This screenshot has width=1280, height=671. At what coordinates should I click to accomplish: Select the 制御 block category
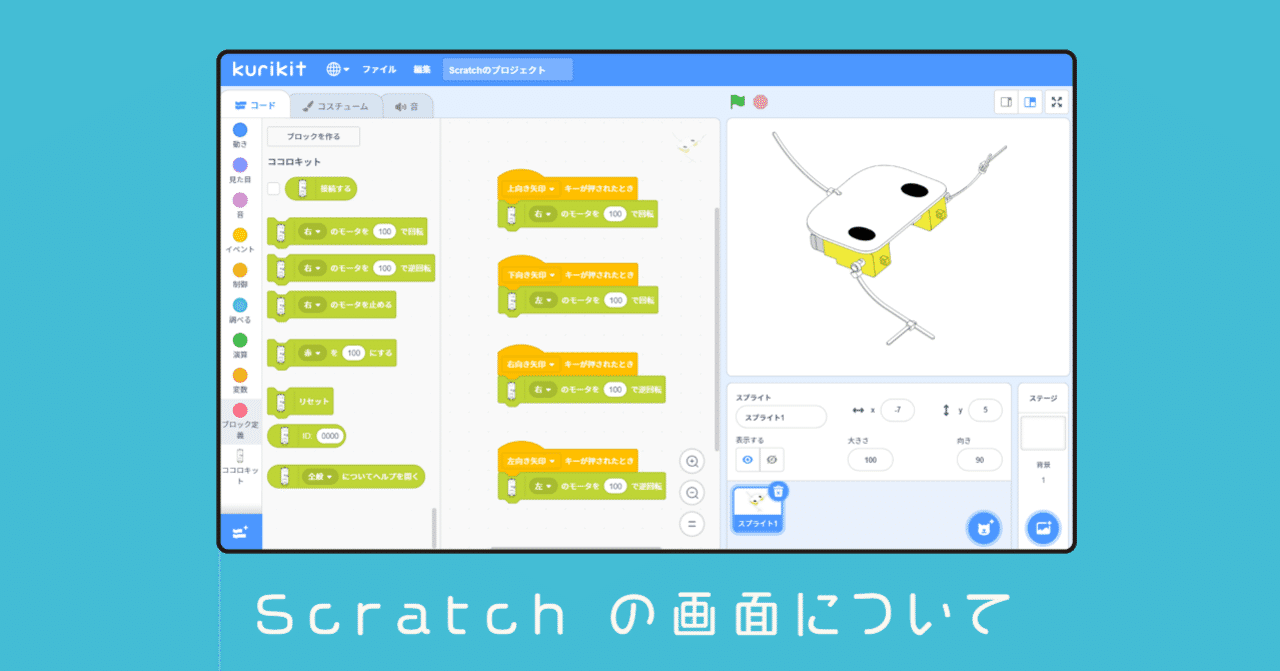click(x=240, y=275)
